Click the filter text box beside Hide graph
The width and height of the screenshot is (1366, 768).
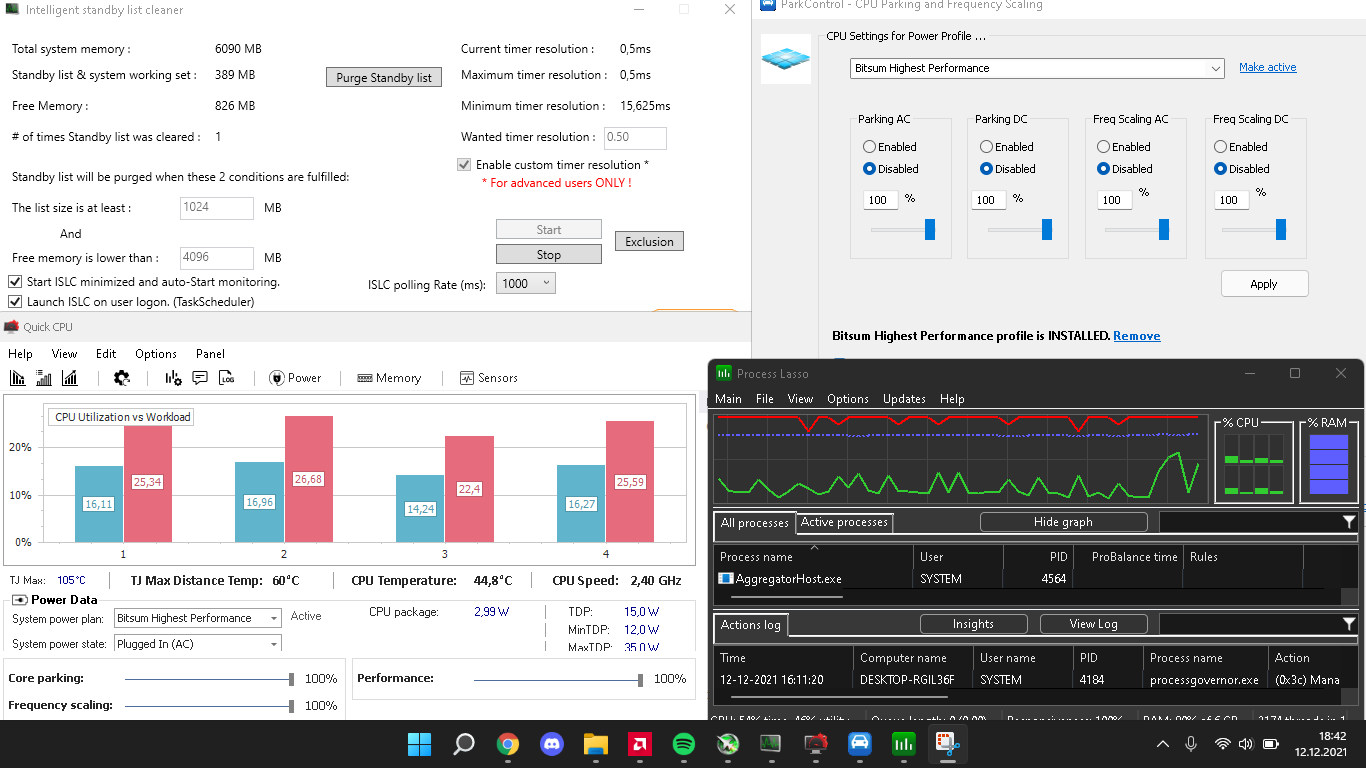coord(1248,522)
